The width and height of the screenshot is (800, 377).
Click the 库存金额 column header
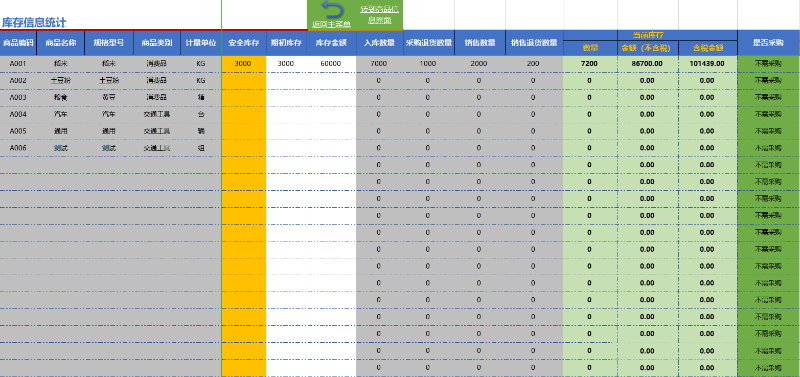pos(331,43)
